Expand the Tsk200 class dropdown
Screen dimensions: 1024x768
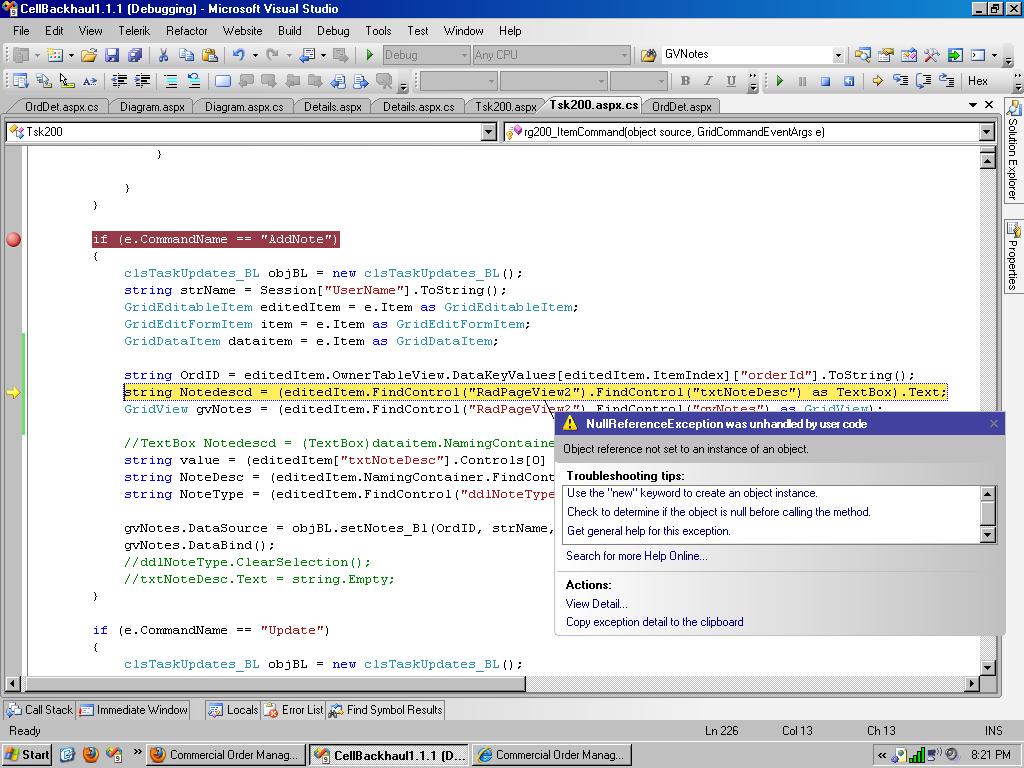[x=488, y=132]
